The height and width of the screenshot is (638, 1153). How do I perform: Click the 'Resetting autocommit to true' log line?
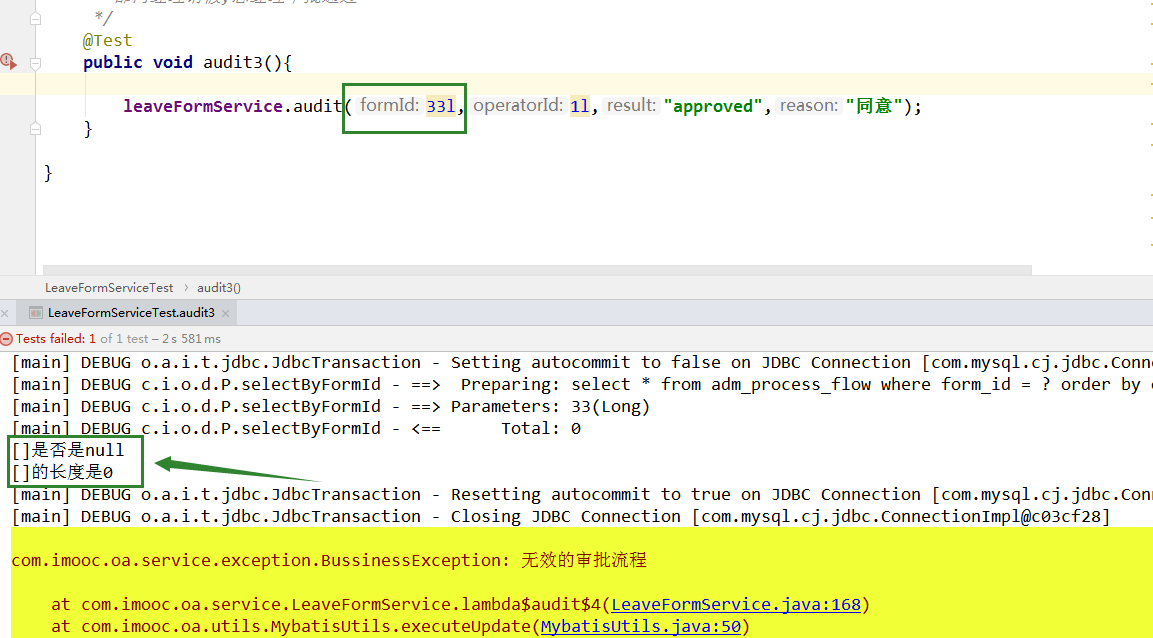tap(582, 495)
